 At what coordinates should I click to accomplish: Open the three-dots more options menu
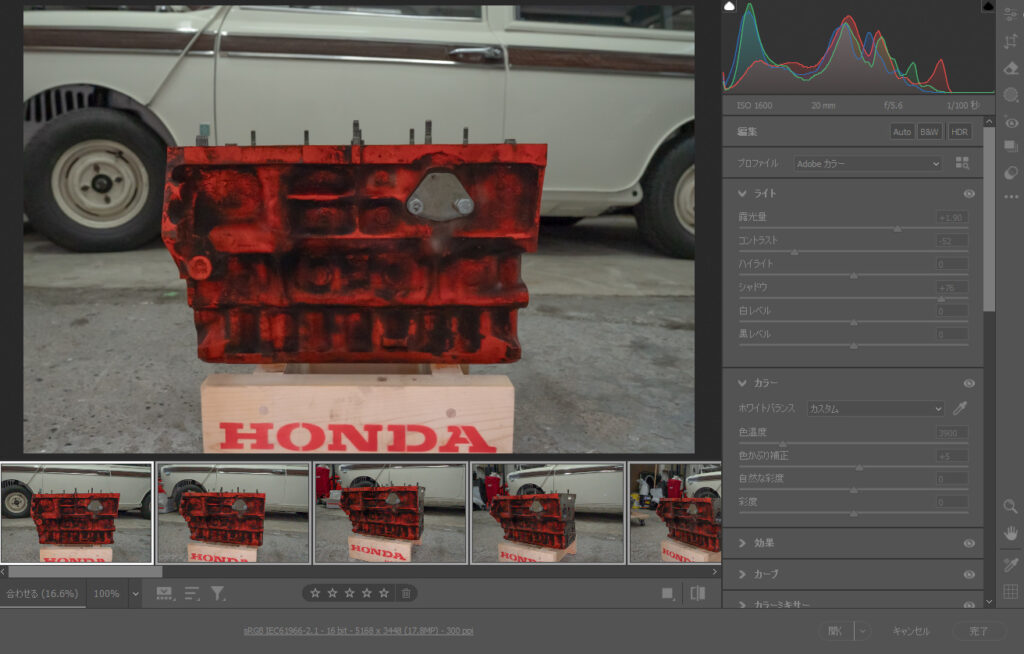point(1011,196)
